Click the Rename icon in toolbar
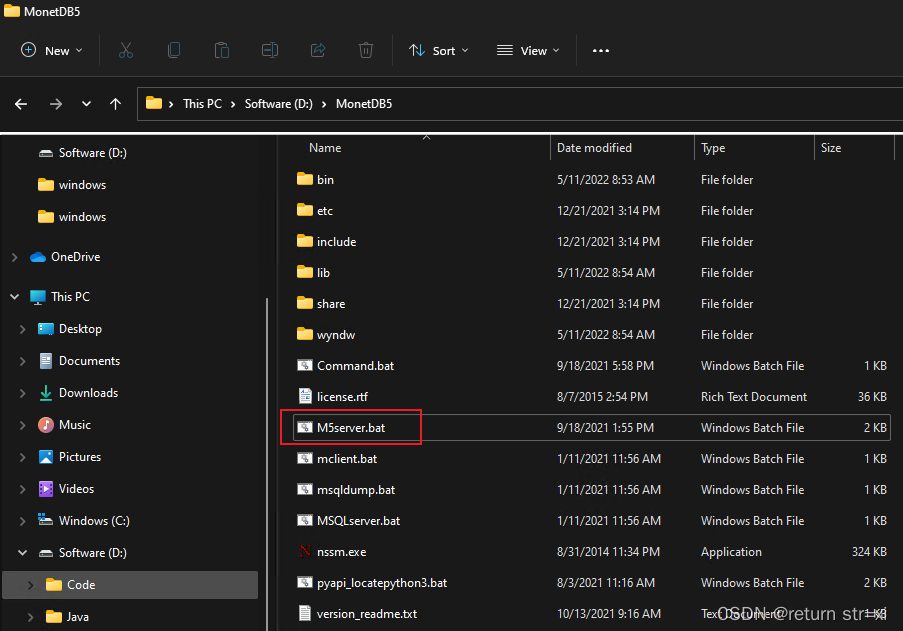The width and height of the screenshot is (903, 631). click(270, 51)
